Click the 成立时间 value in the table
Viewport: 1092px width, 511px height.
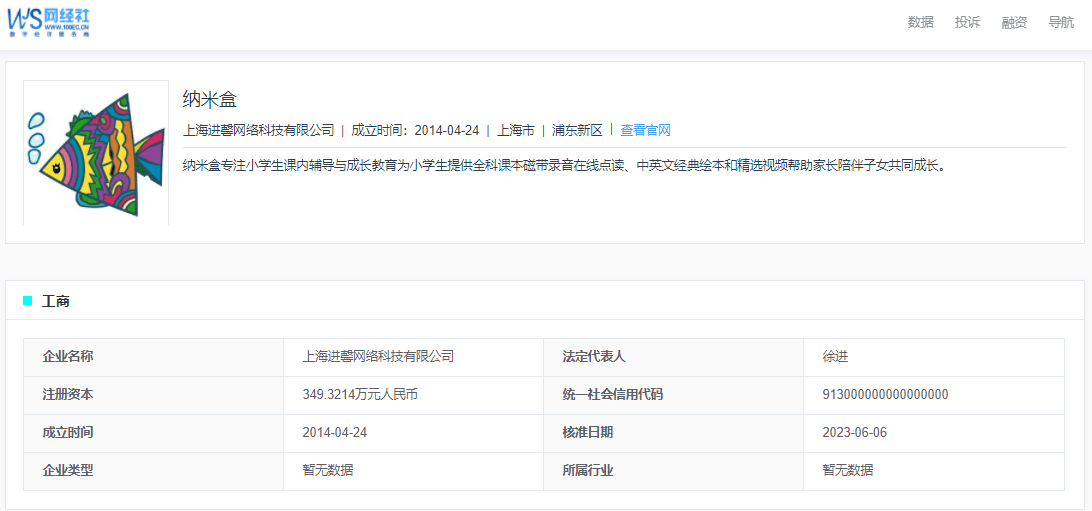point(334,433)
